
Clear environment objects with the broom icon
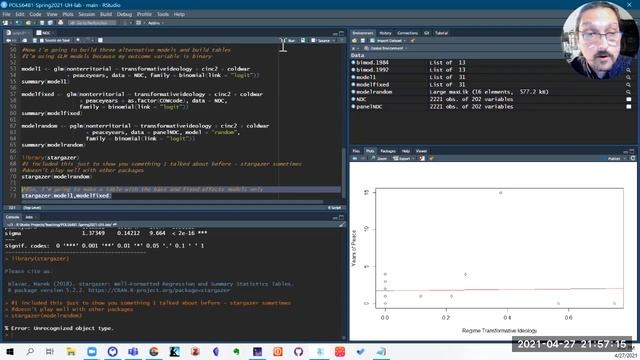click(x=413, y=41)
